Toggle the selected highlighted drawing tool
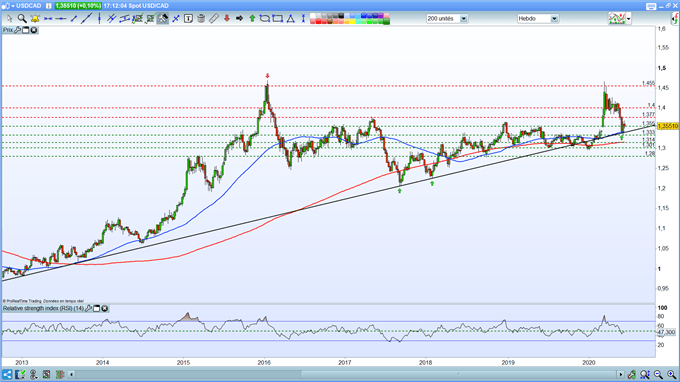Screen dimensions: 680x382 [163, 19]
